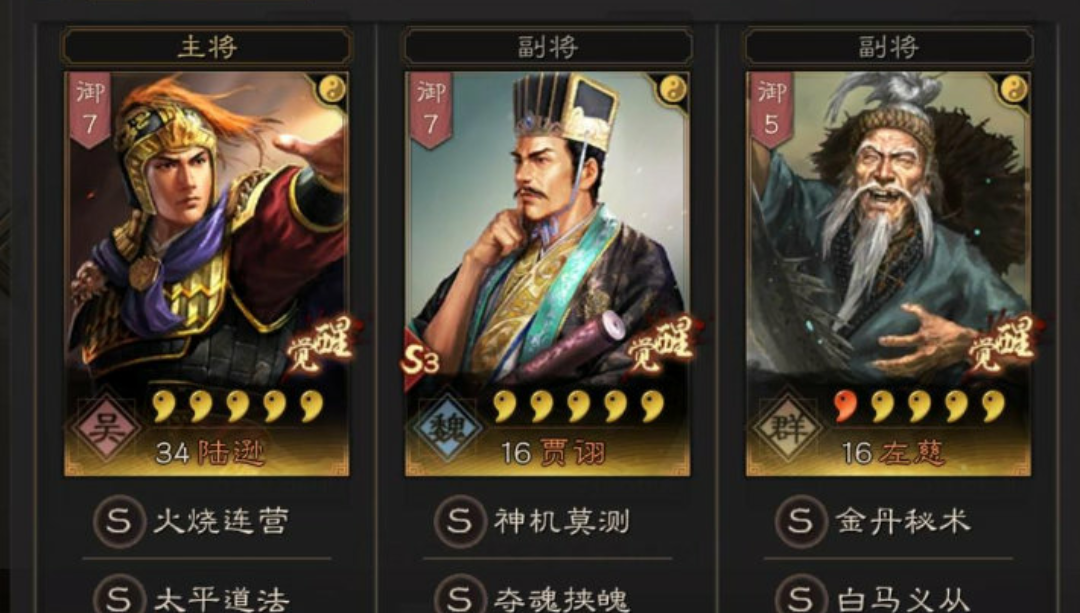Click the S3 season badge on 贾诩
1080x613 pixels.
click(420, 360)
